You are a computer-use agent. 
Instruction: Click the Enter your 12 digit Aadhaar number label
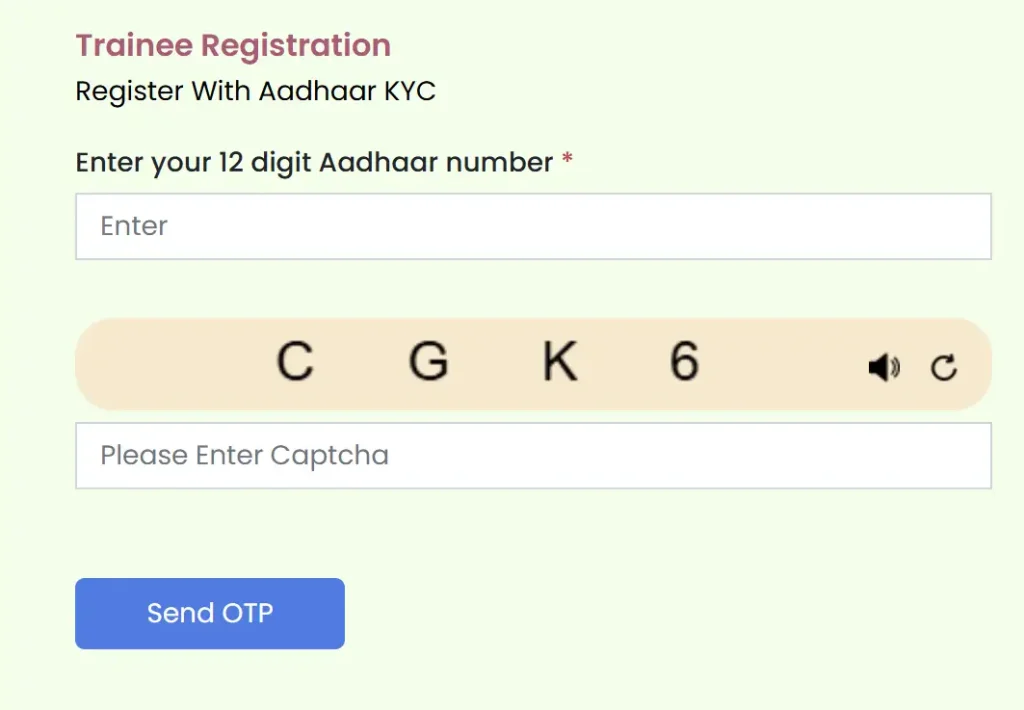coord(314,162)
